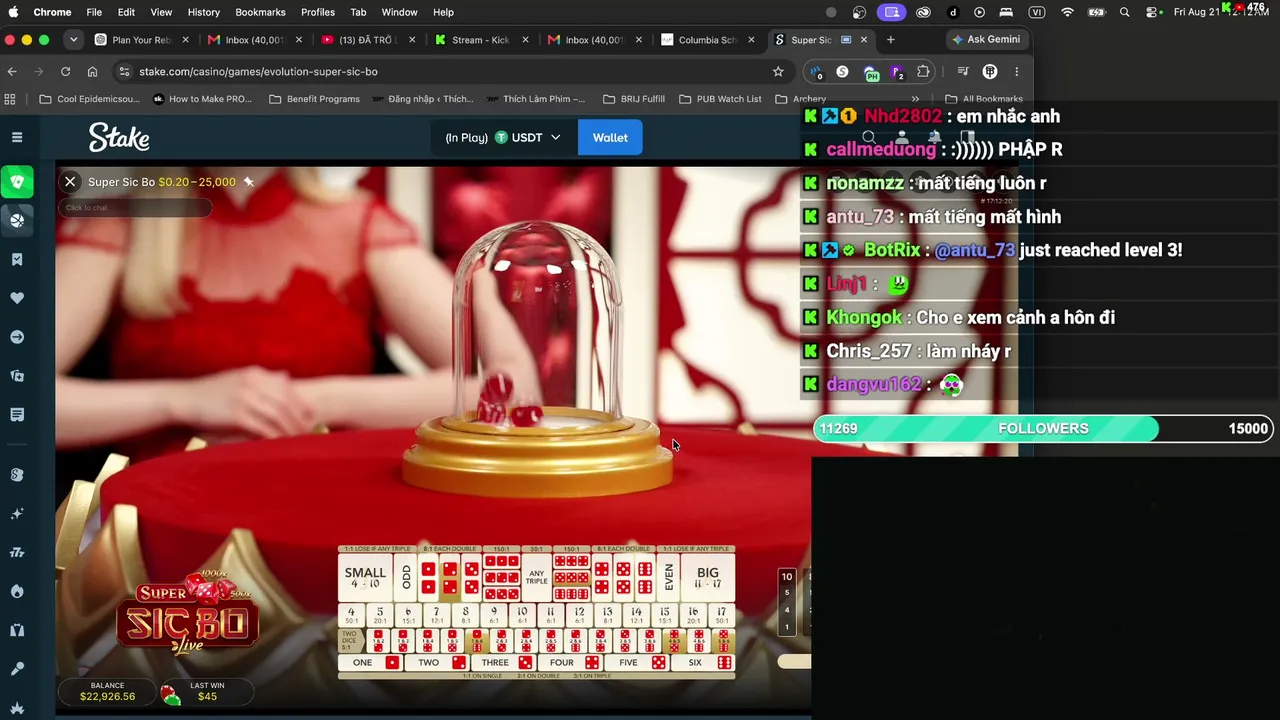Click the Wi-Fi icon in menu bar
The height and width of the screenshot is (720, 1280).
[1067, 12]
